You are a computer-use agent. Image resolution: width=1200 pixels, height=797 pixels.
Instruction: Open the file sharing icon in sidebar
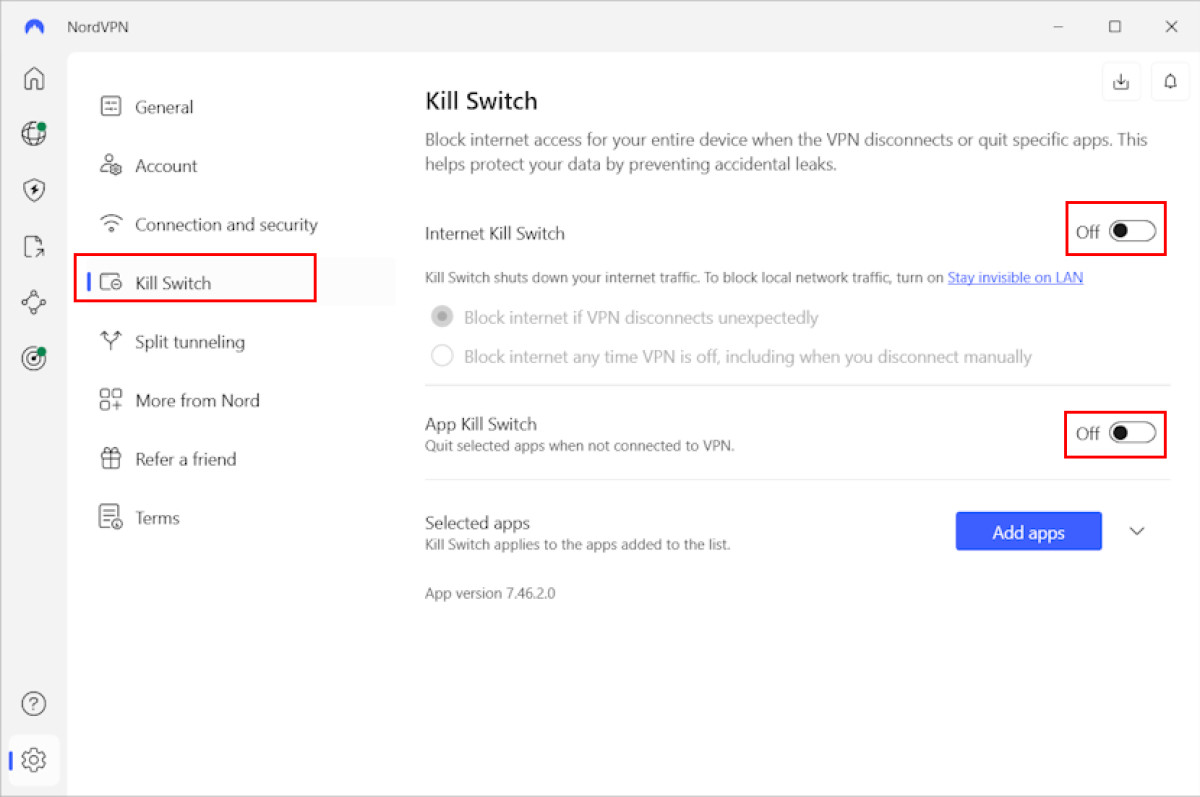[x=34, y=246]
